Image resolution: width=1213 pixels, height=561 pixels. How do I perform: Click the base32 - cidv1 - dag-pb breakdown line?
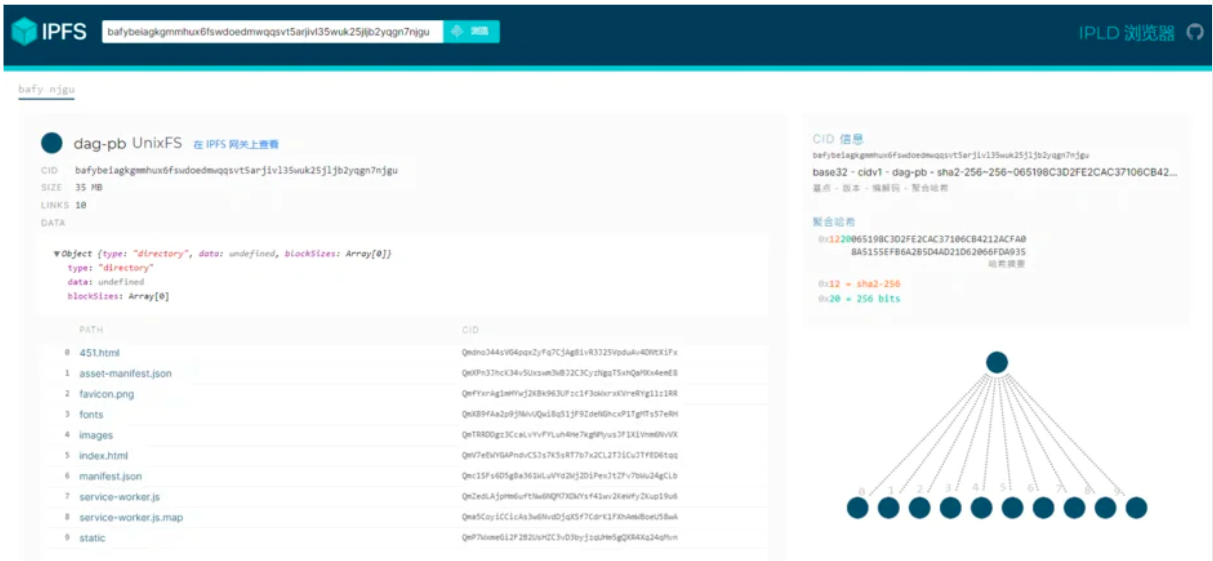click(995, 172)
